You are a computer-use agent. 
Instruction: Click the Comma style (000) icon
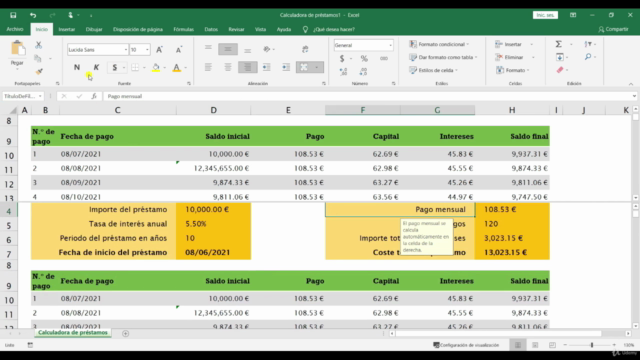coord(384,59)
